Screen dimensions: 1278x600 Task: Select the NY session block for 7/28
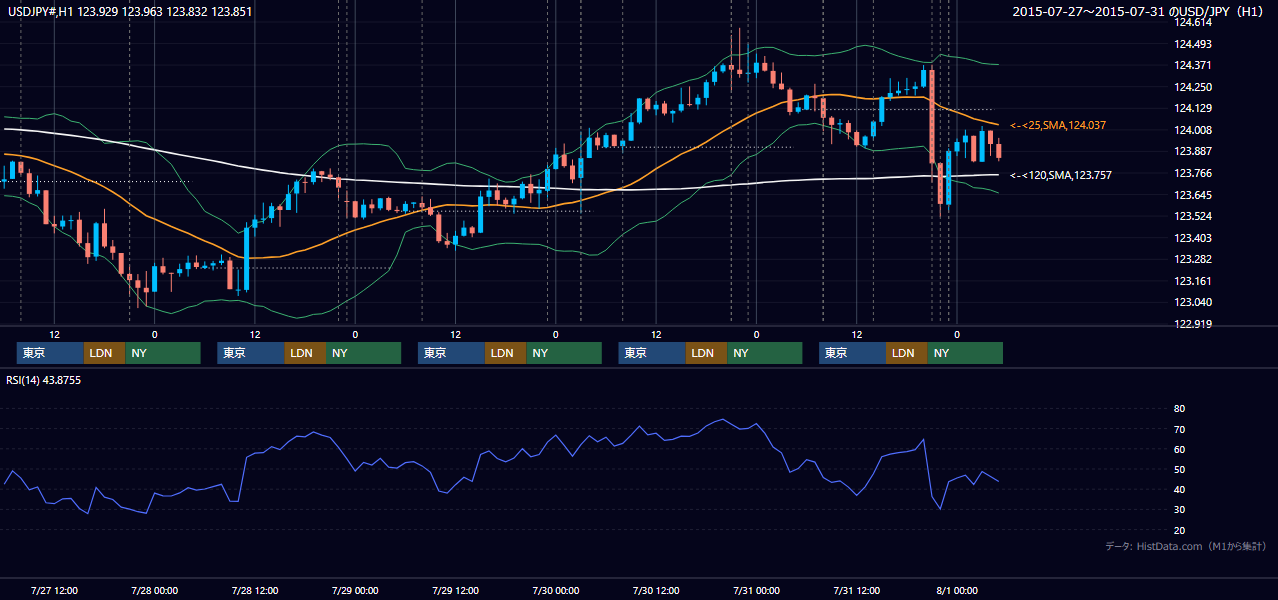[363, 353]
